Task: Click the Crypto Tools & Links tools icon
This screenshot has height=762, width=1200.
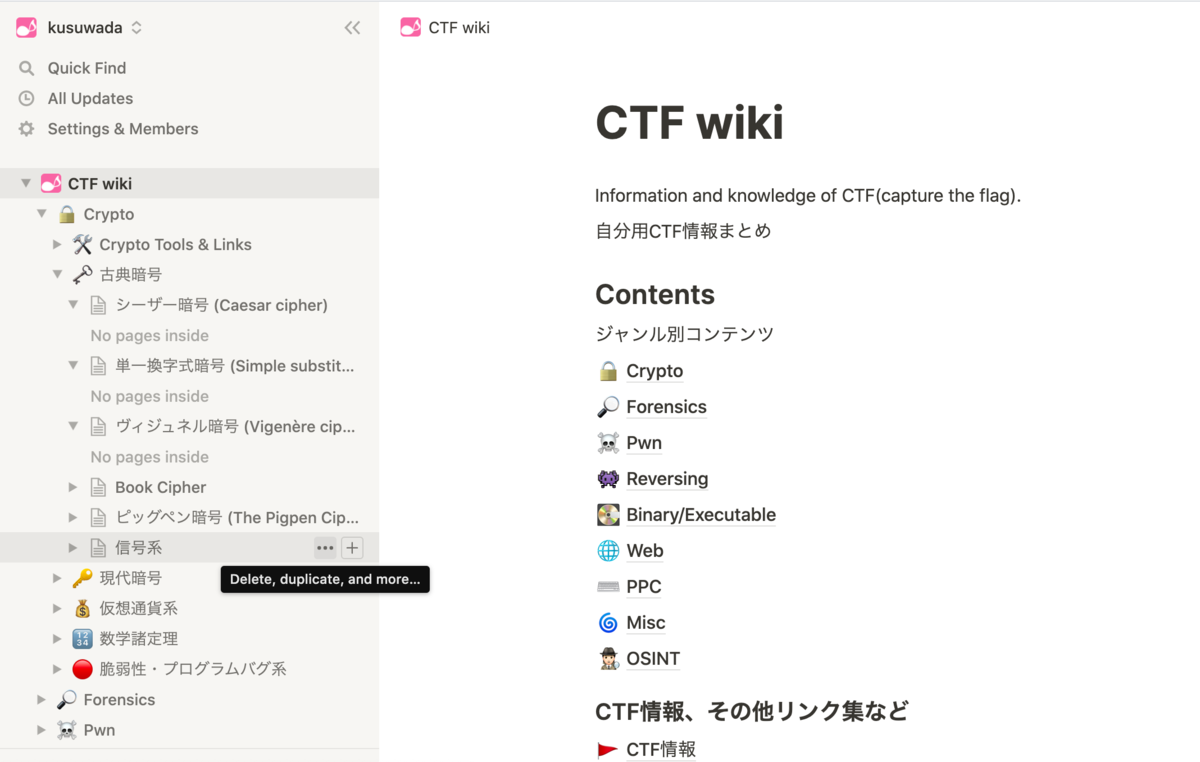Action: (83, 244)
